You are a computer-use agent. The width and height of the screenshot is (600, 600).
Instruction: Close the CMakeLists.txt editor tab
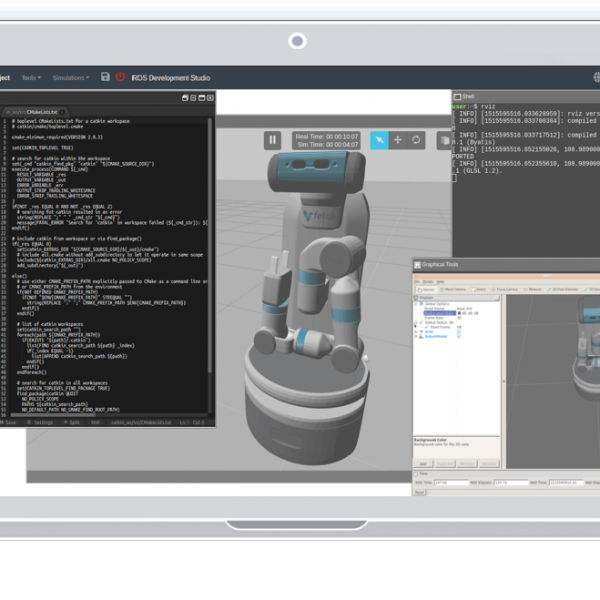(62, 112)
